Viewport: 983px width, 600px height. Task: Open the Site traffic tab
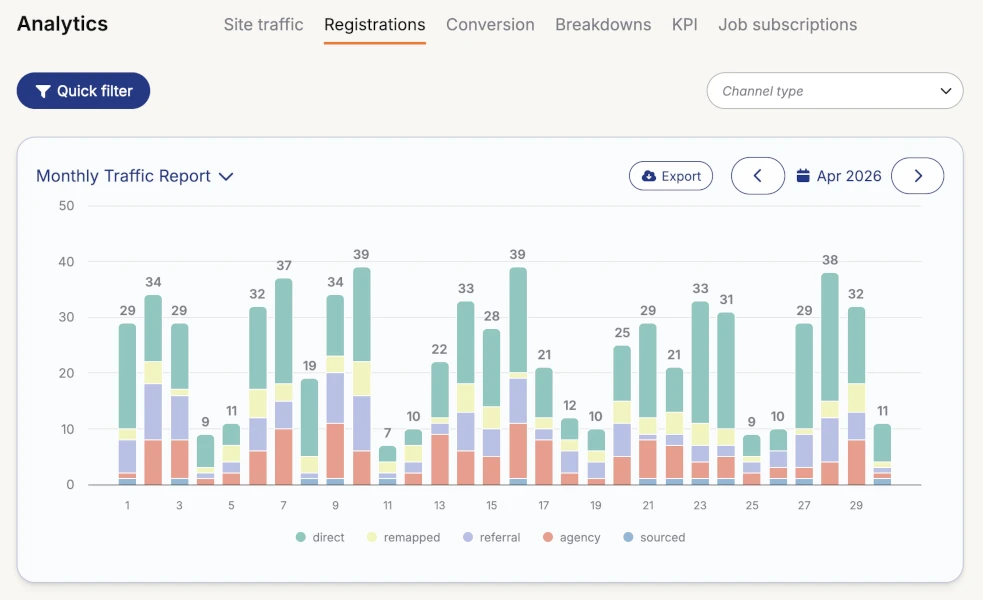(x=263, y=24)
